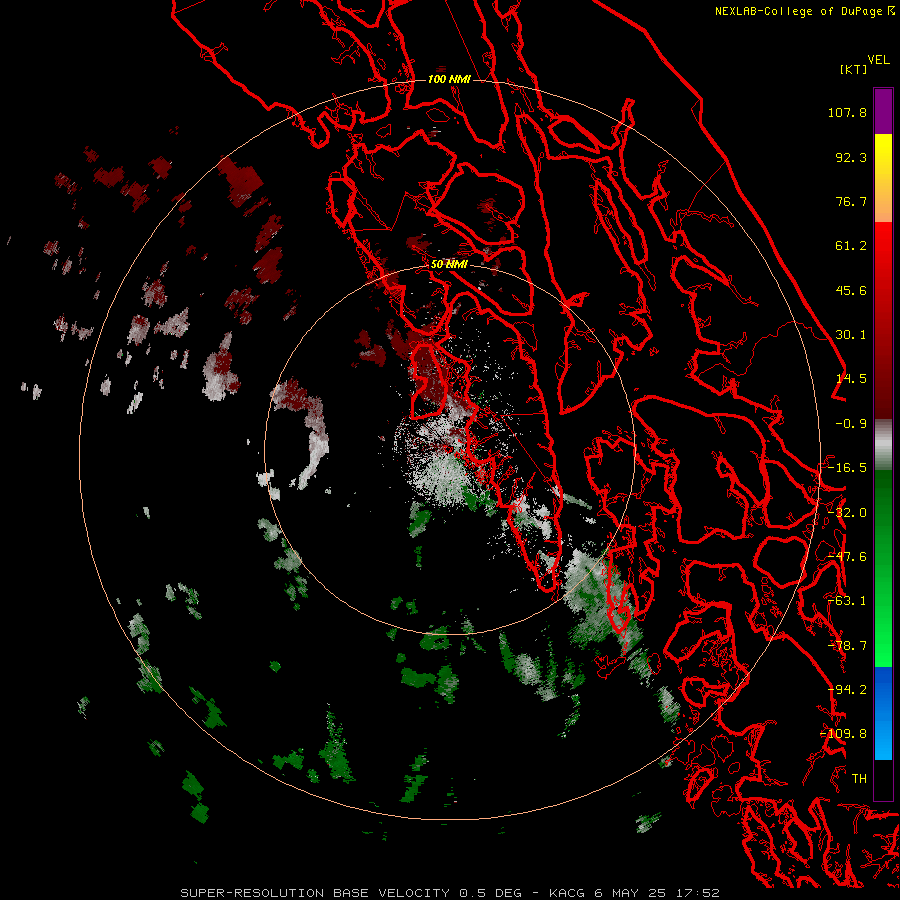
Task: Click the 30.1 velocity scale value
Action: 851,335
